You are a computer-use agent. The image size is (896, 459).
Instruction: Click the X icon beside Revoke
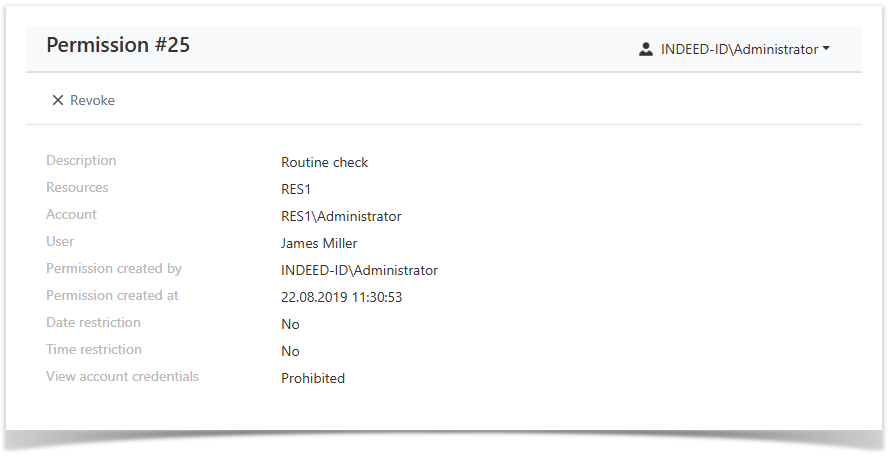[58, 100]
